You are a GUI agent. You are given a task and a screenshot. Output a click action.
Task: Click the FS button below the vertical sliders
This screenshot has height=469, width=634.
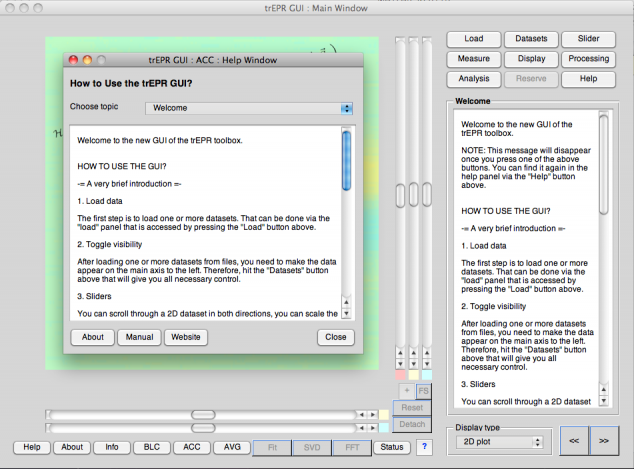pyautogui.click(x=423, y=391)
